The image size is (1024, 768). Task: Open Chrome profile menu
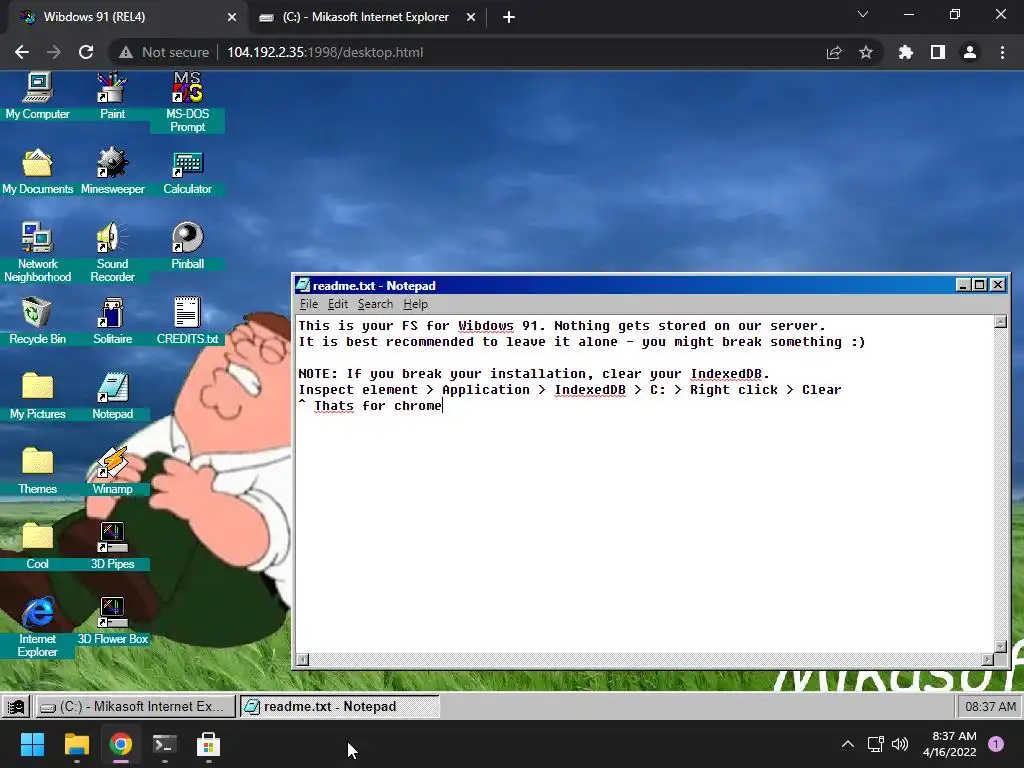click(x=970, y=52)
